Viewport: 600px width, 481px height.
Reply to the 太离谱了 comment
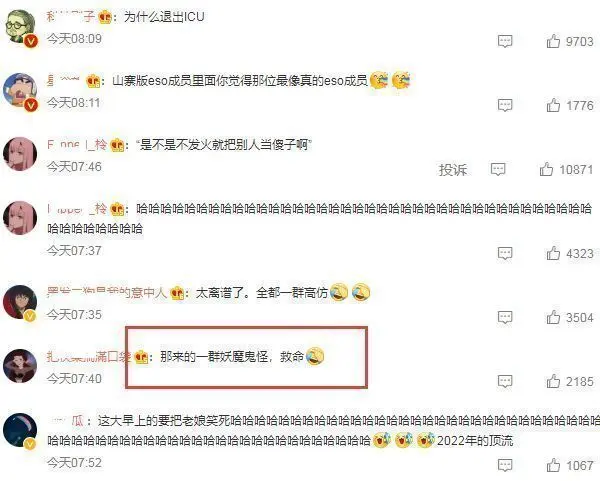[x=505, y=317]
